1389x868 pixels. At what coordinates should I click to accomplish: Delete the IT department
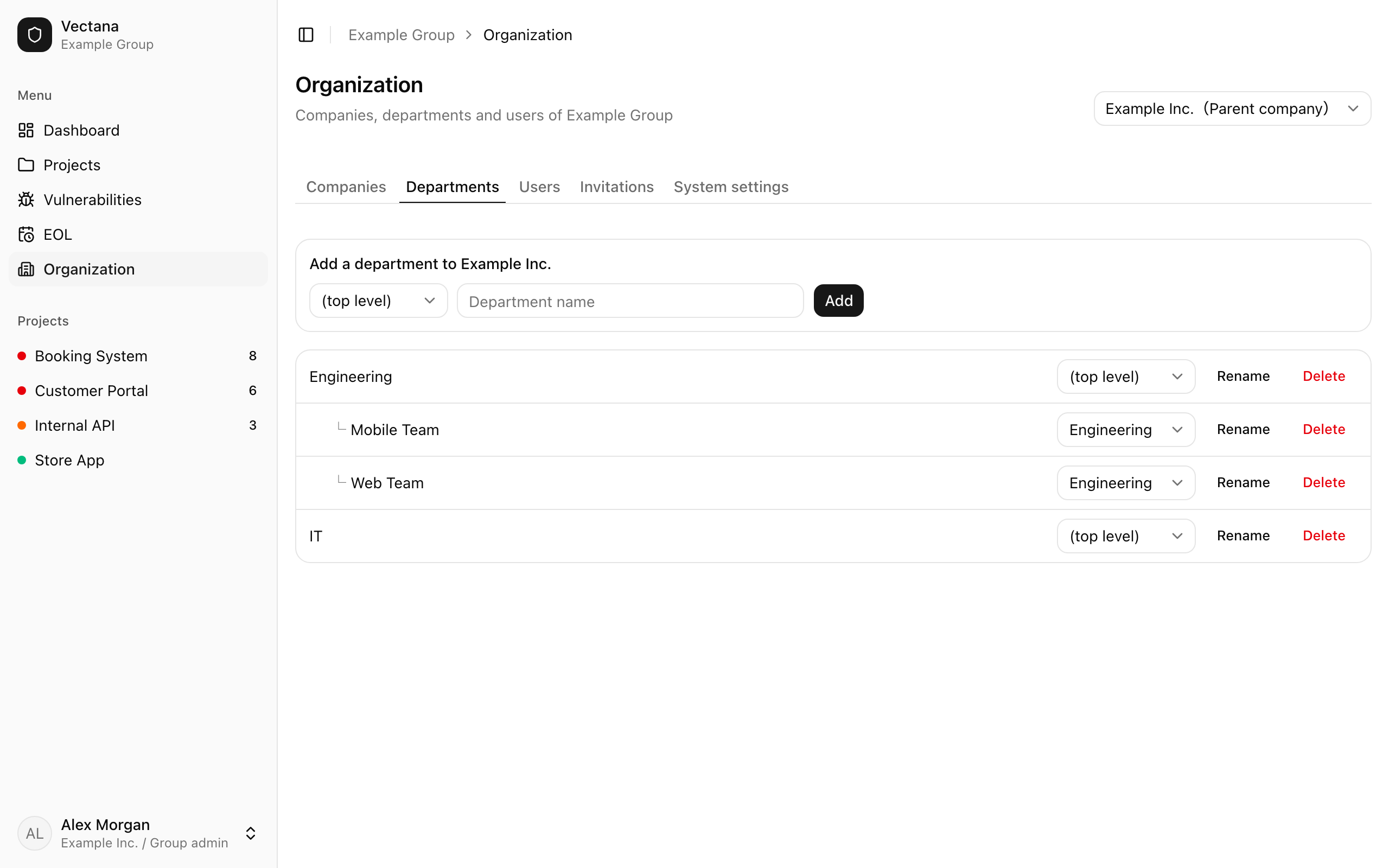pyautogui.click(x=1323, y=535)
